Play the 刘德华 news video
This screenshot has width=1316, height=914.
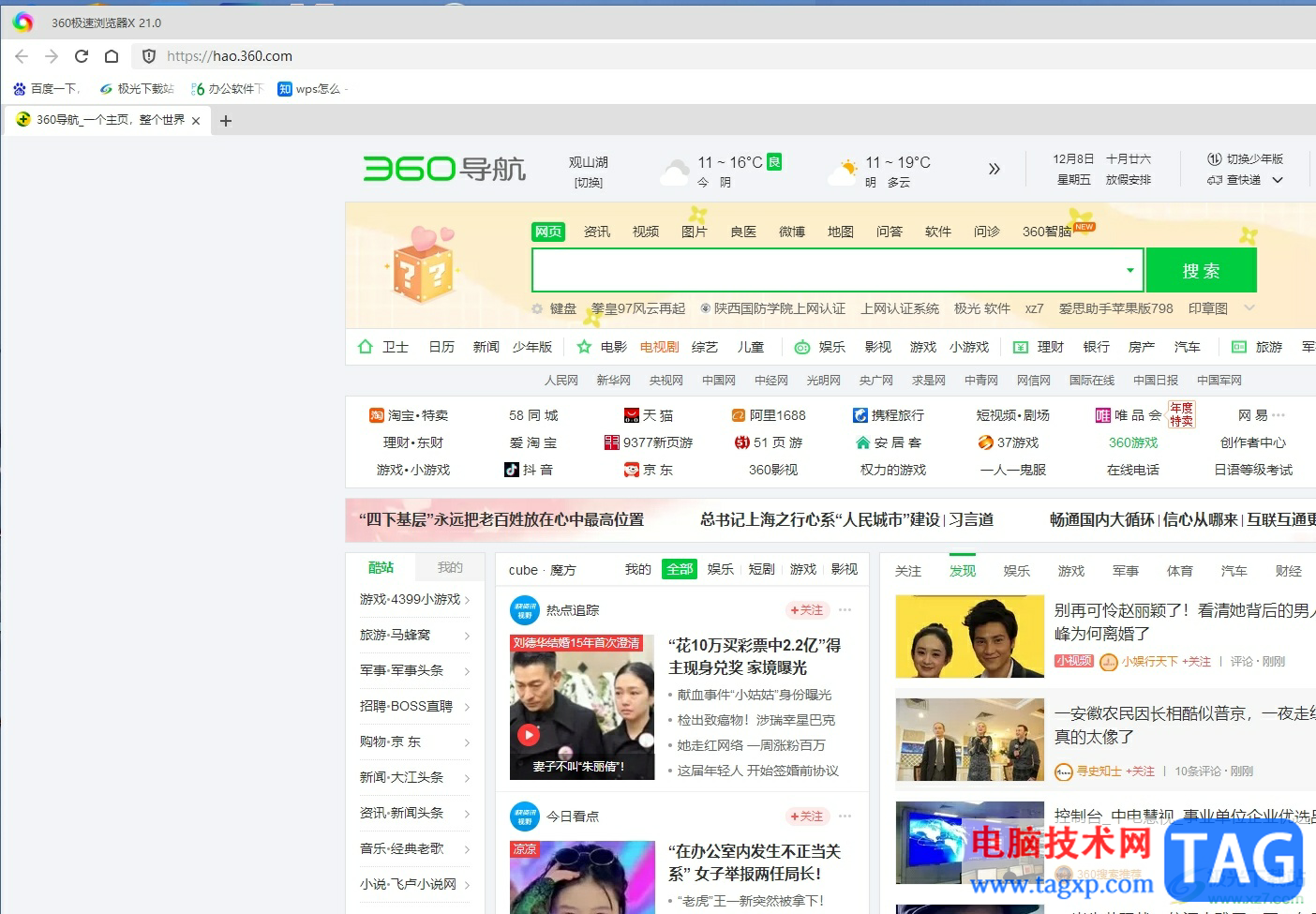click(x=529, y=736)
